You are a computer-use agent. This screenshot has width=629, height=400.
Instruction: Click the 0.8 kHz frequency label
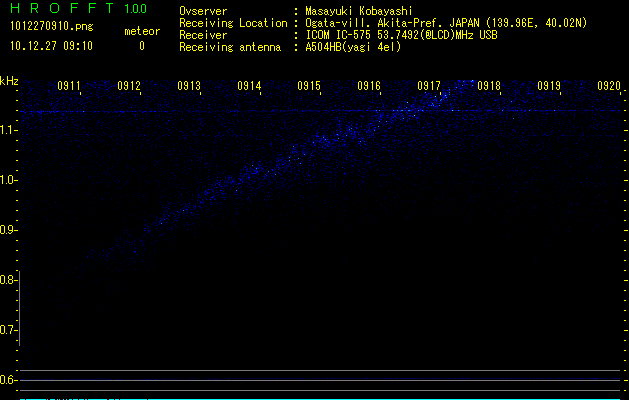point(8,280)
